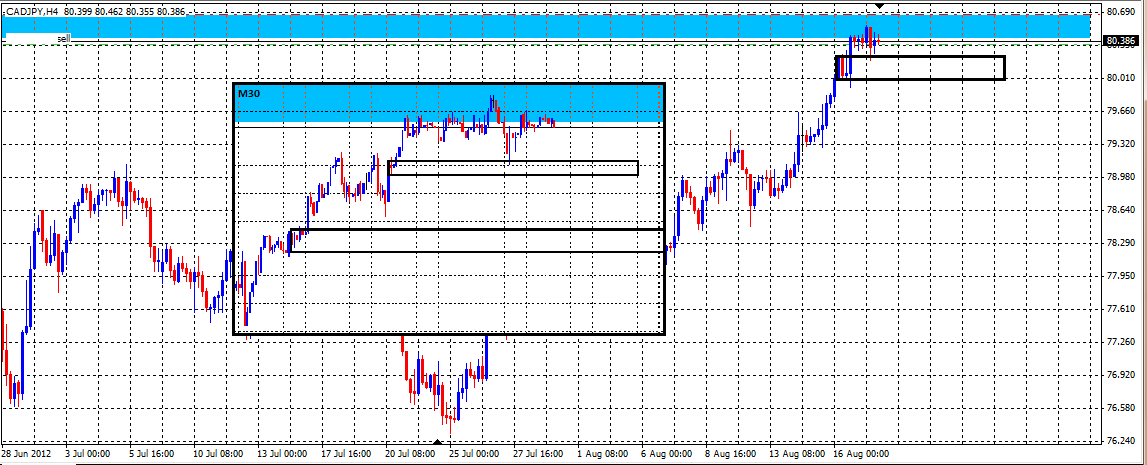Select the 28 Jun 2012 date label

click(27, 454)
